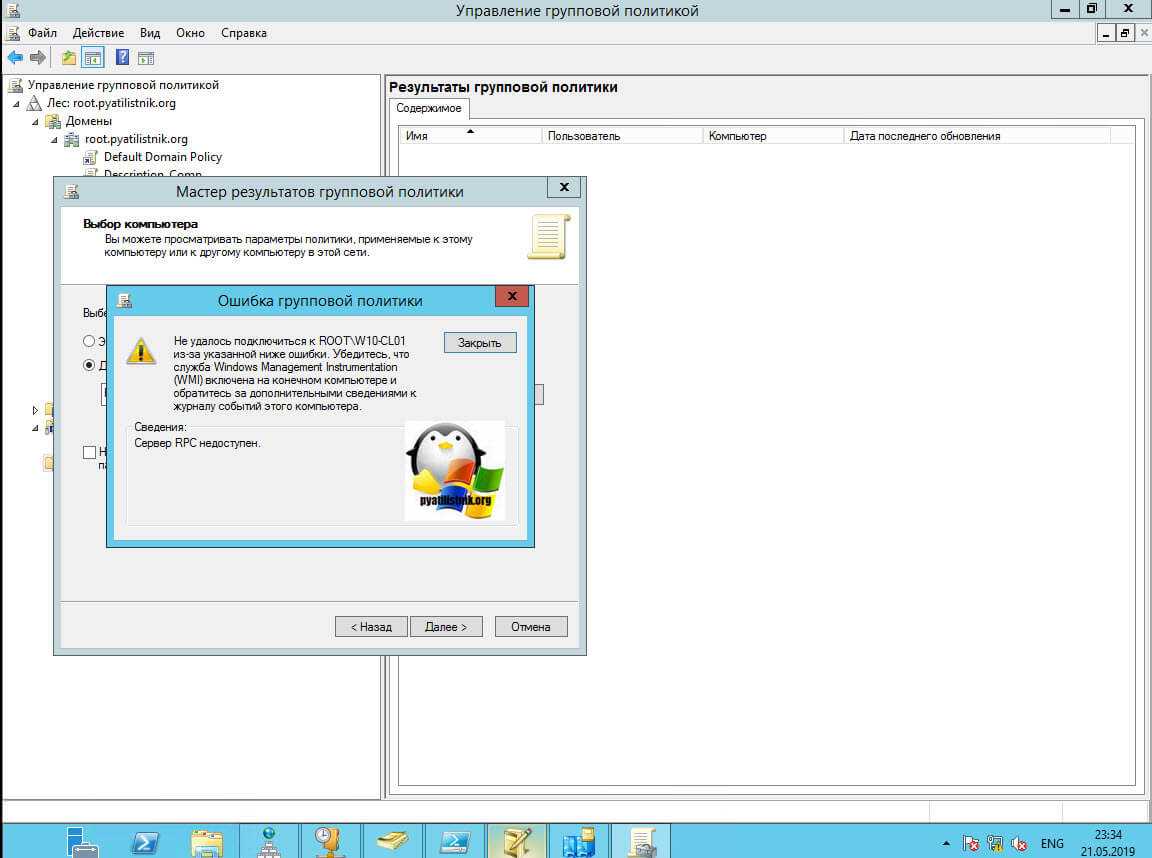1152x858 pixels.
Task: Toggle the show/hide console tree icon
Action: (x=92, y=57)
